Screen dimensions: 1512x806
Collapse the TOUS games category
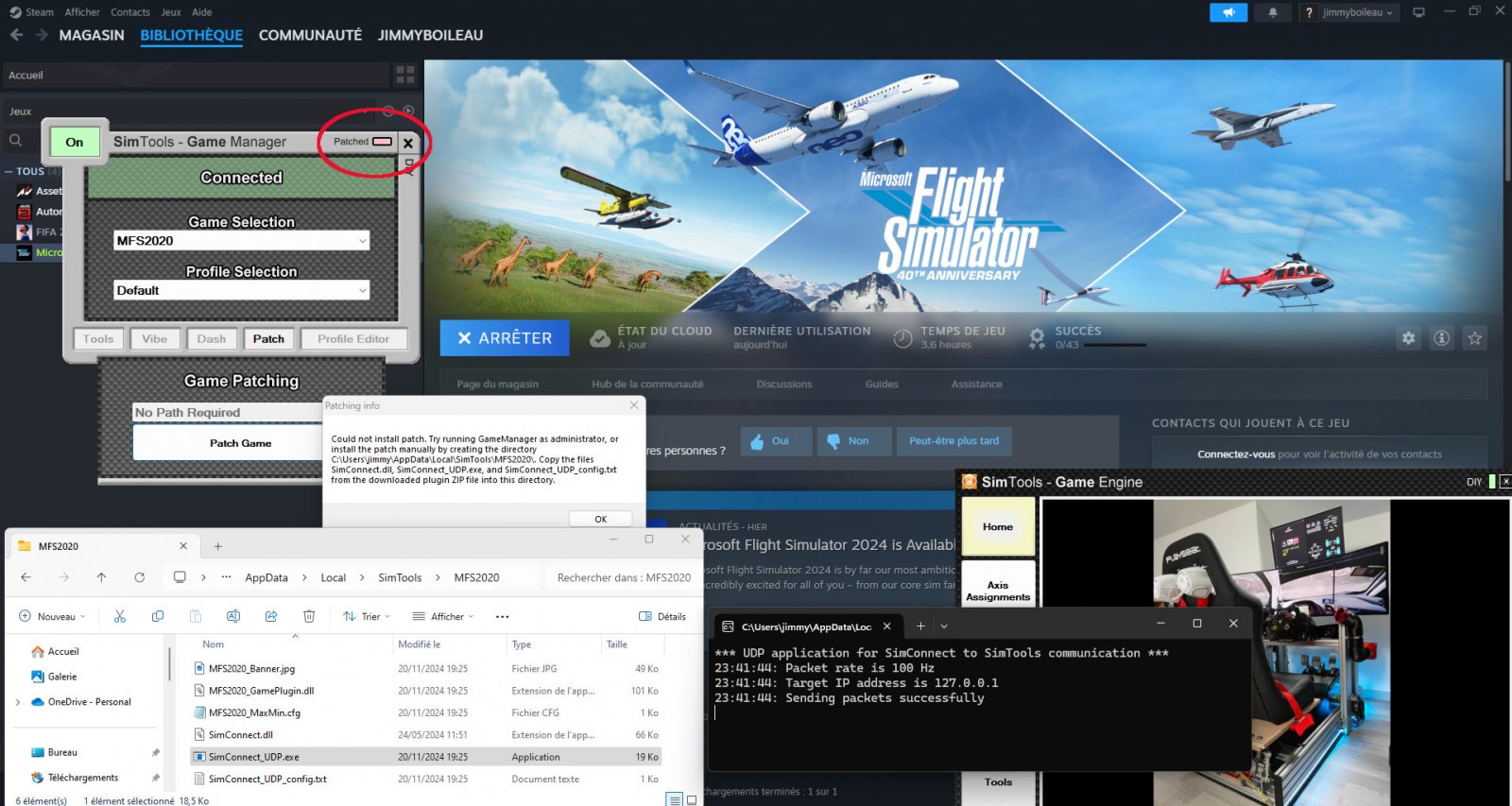click(x=9, y=171)
